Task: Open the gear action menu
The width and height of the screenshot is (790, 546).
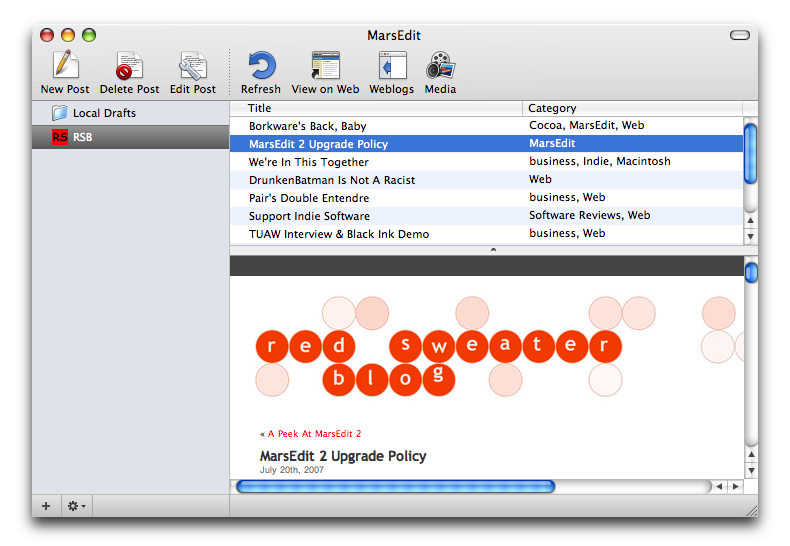Action: click(x=77, y=506)
